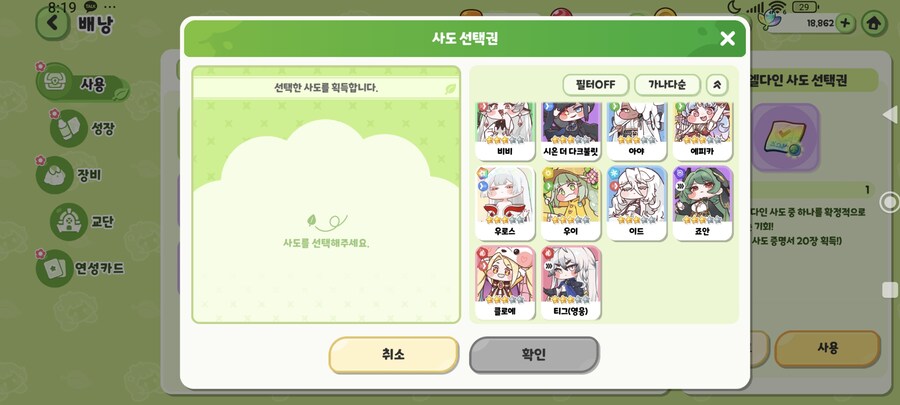
Task: Click the 취소 cancel button
Action: [x=393, y=355]
